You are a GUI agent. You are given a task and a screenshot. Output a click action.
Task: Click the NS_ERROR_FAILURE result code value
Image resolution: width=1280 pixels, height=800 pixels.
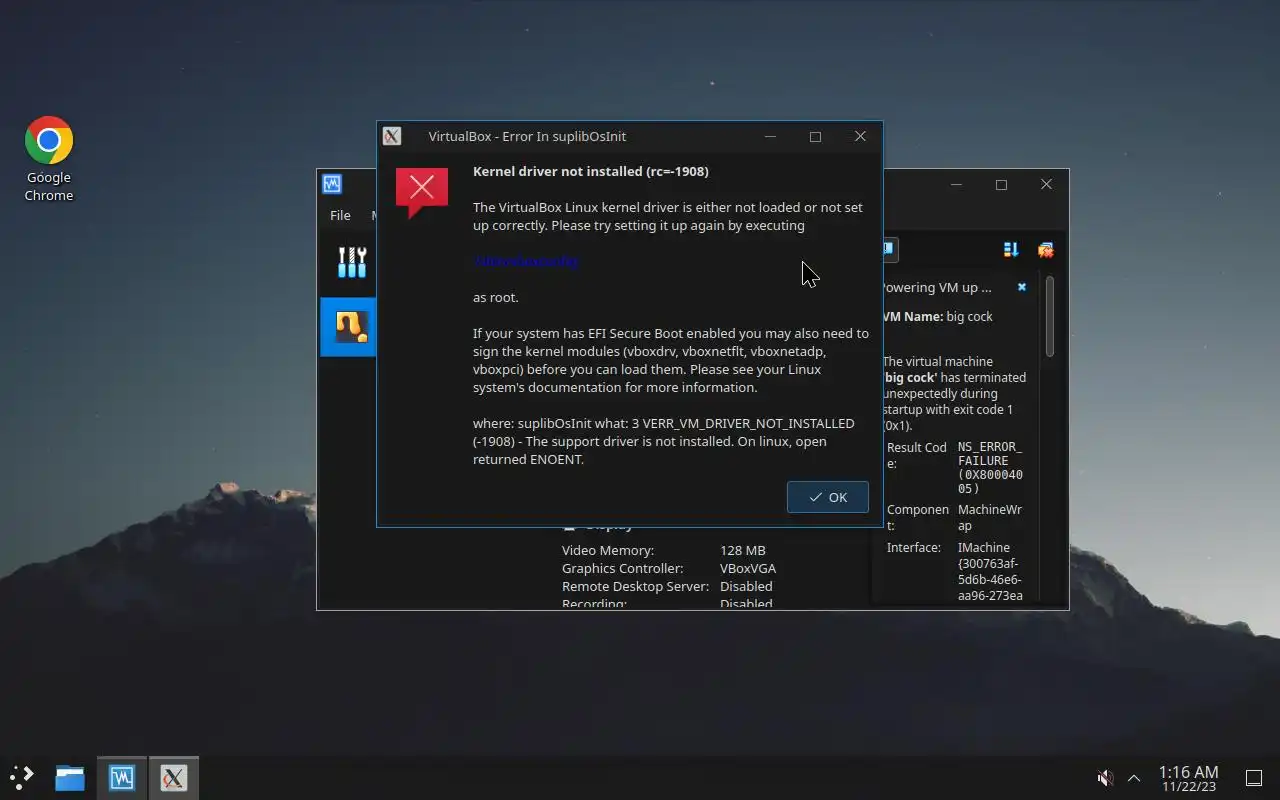click(x=990, y=468)
